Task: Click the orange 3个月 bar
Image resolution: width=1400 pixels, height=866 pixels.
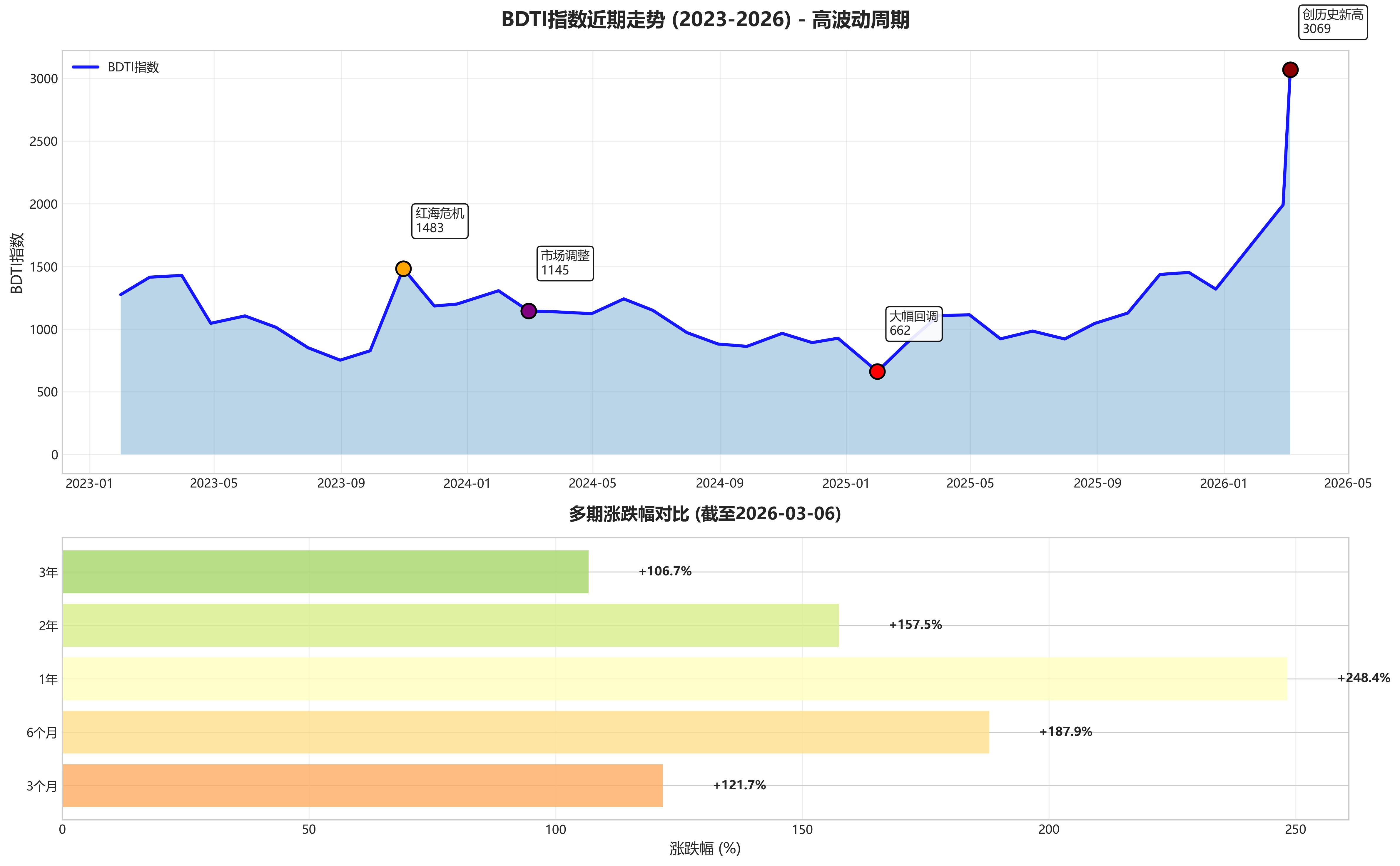Action: (x=362, y=785)
